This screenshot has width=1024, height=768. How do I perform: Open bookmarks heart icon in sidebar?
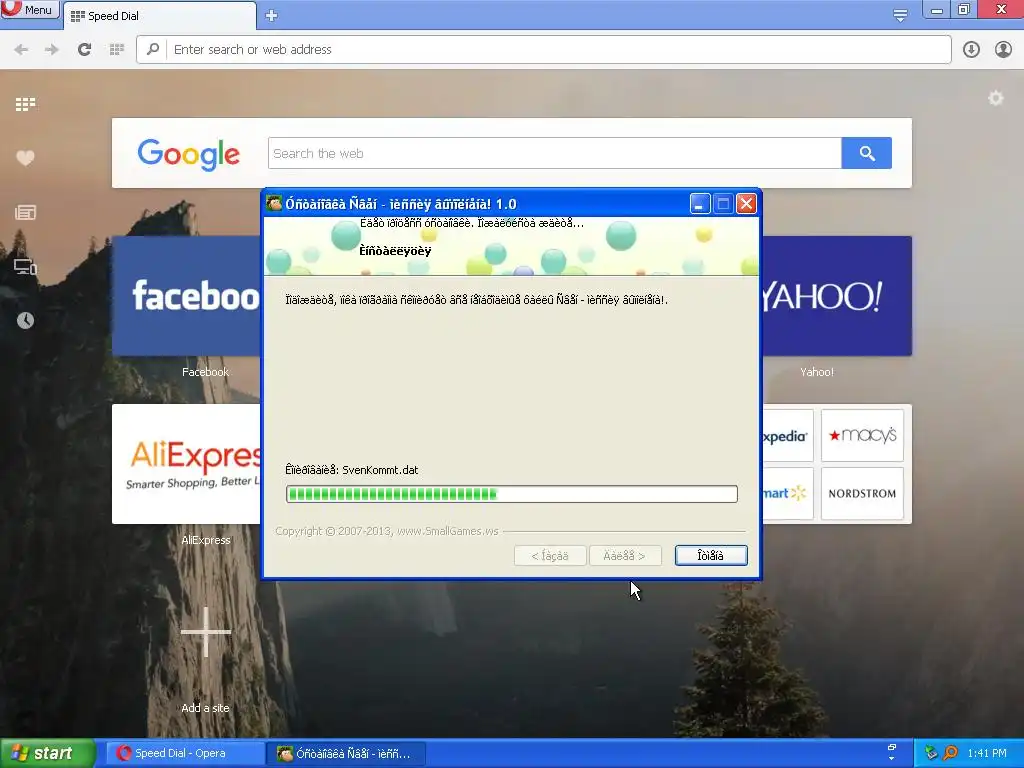tap(25, 158)
